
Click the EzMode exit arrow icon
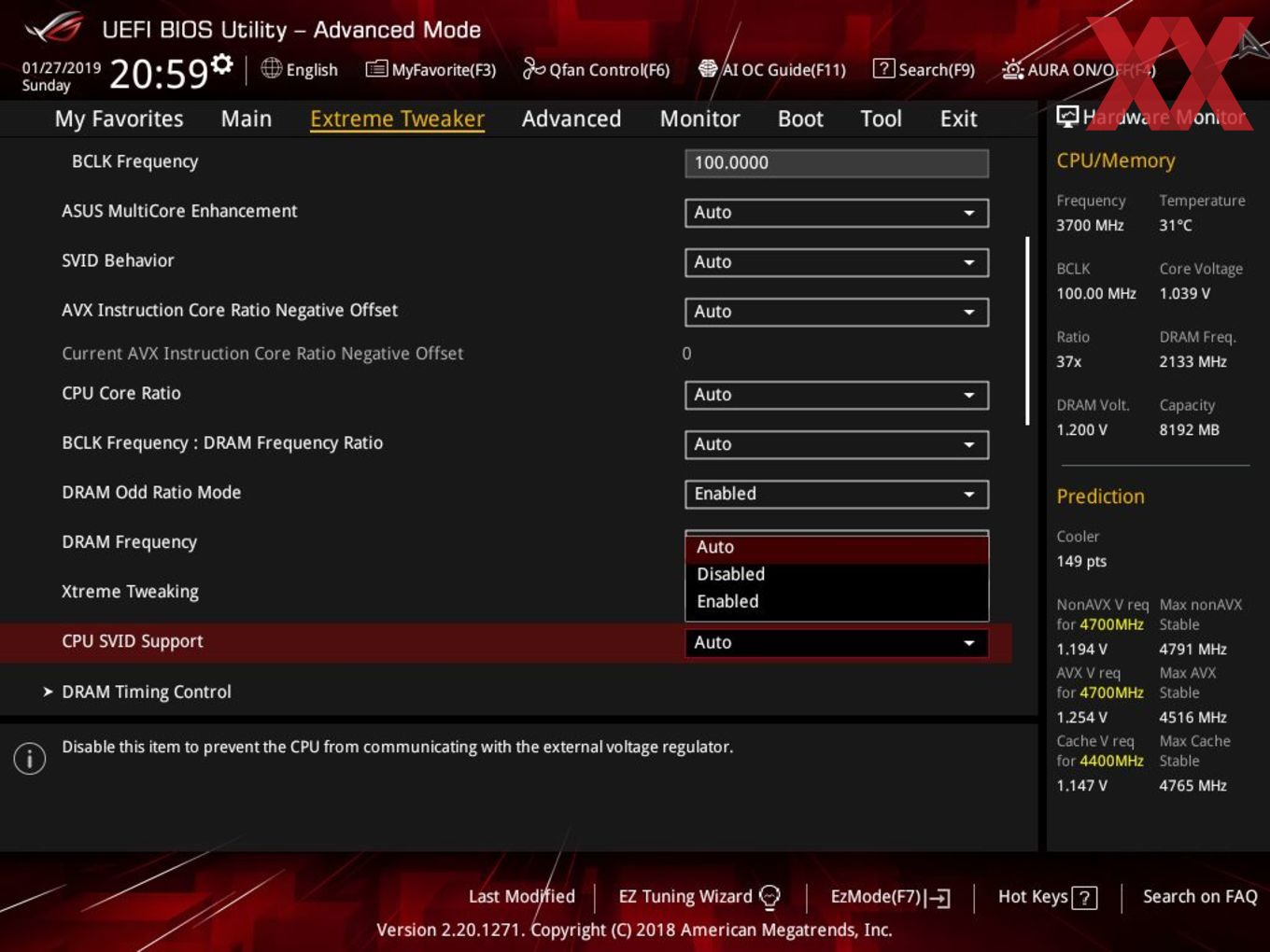938,898
